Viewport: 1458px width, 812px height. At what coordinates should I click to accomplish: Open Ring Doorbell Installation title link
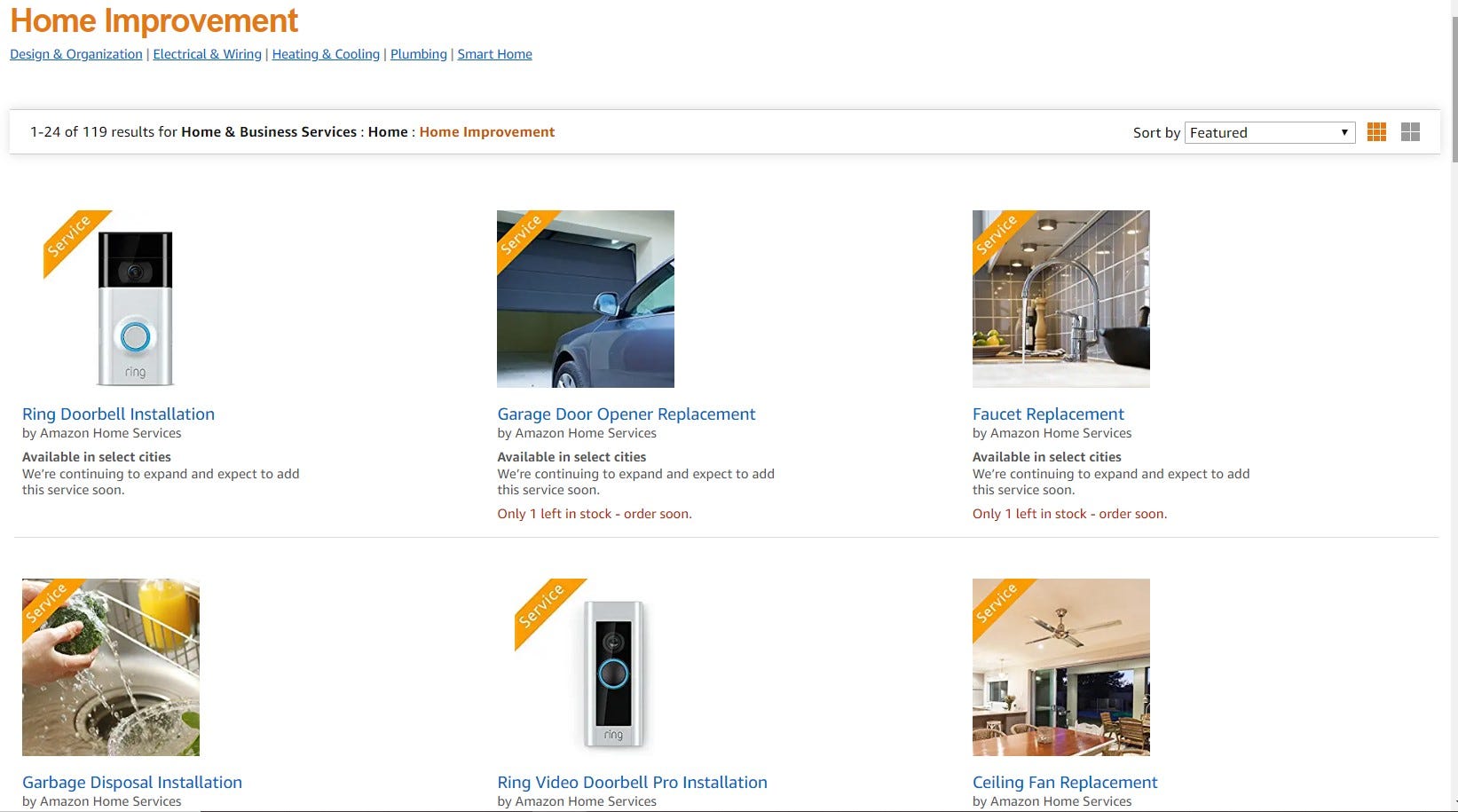(x=118, y=414)
